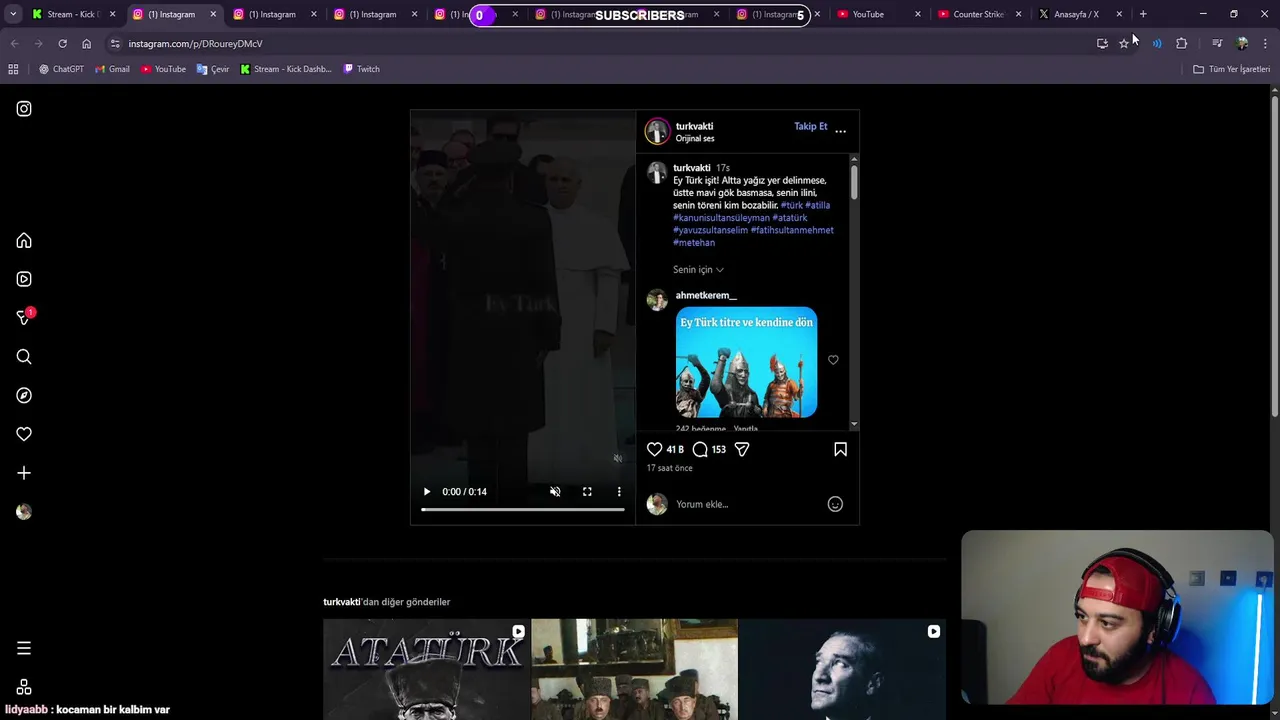Image resolution: width=1280 pixels, height=720 pixels.
Task: Open Reels from the sidebar
Action: (24, 279)
